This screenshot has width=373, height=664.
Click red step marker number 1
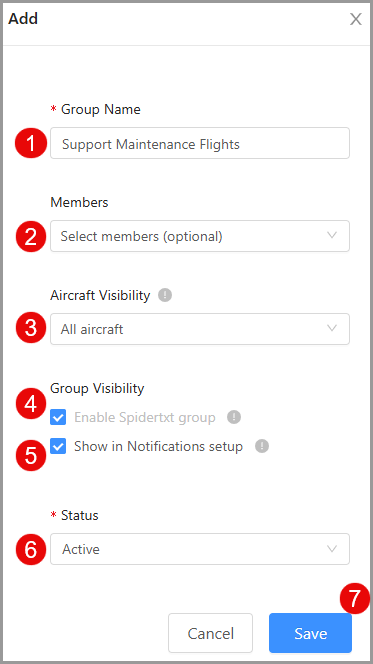[31, 143]
